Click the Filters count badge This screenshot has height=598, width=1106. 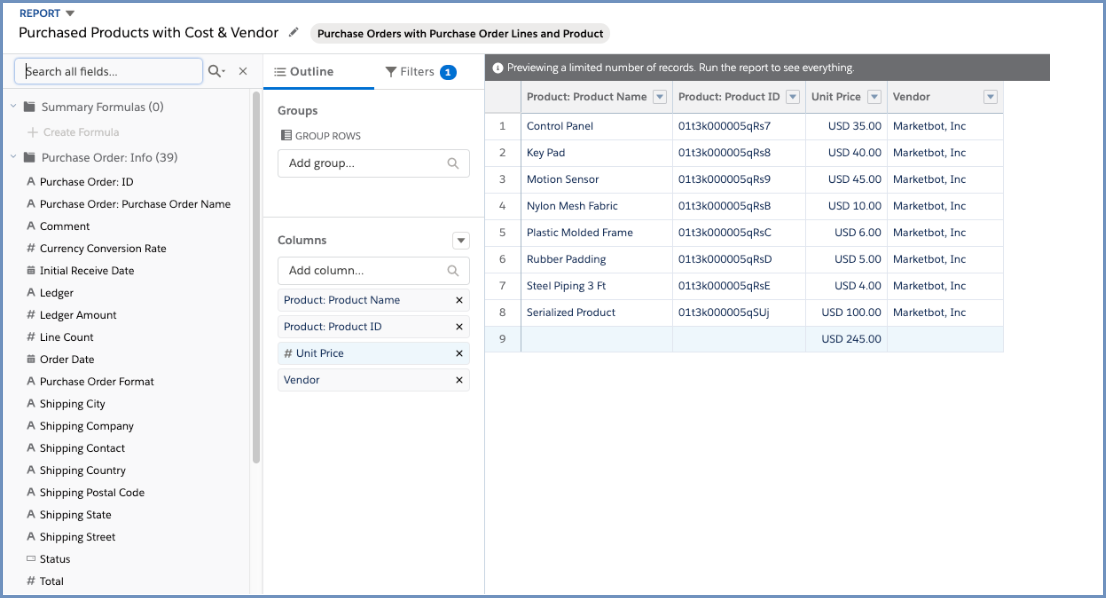448,72
